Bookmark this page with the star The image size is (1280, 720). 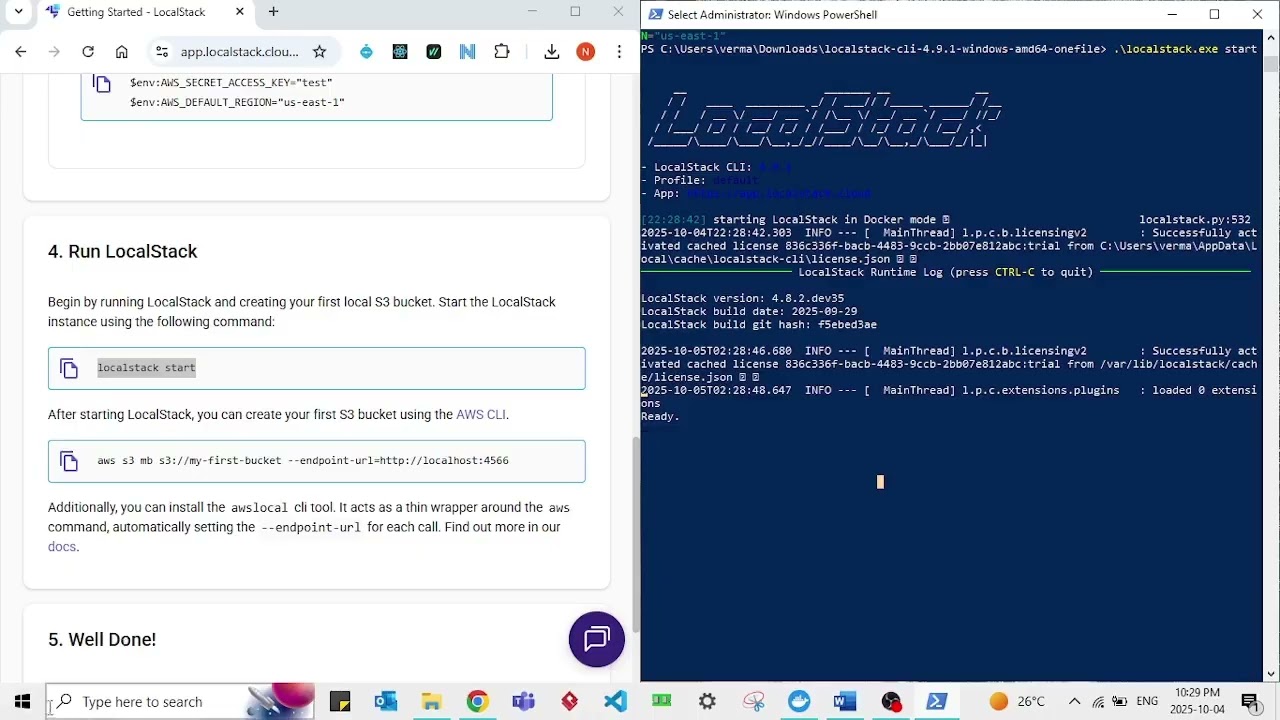[319, 52]
